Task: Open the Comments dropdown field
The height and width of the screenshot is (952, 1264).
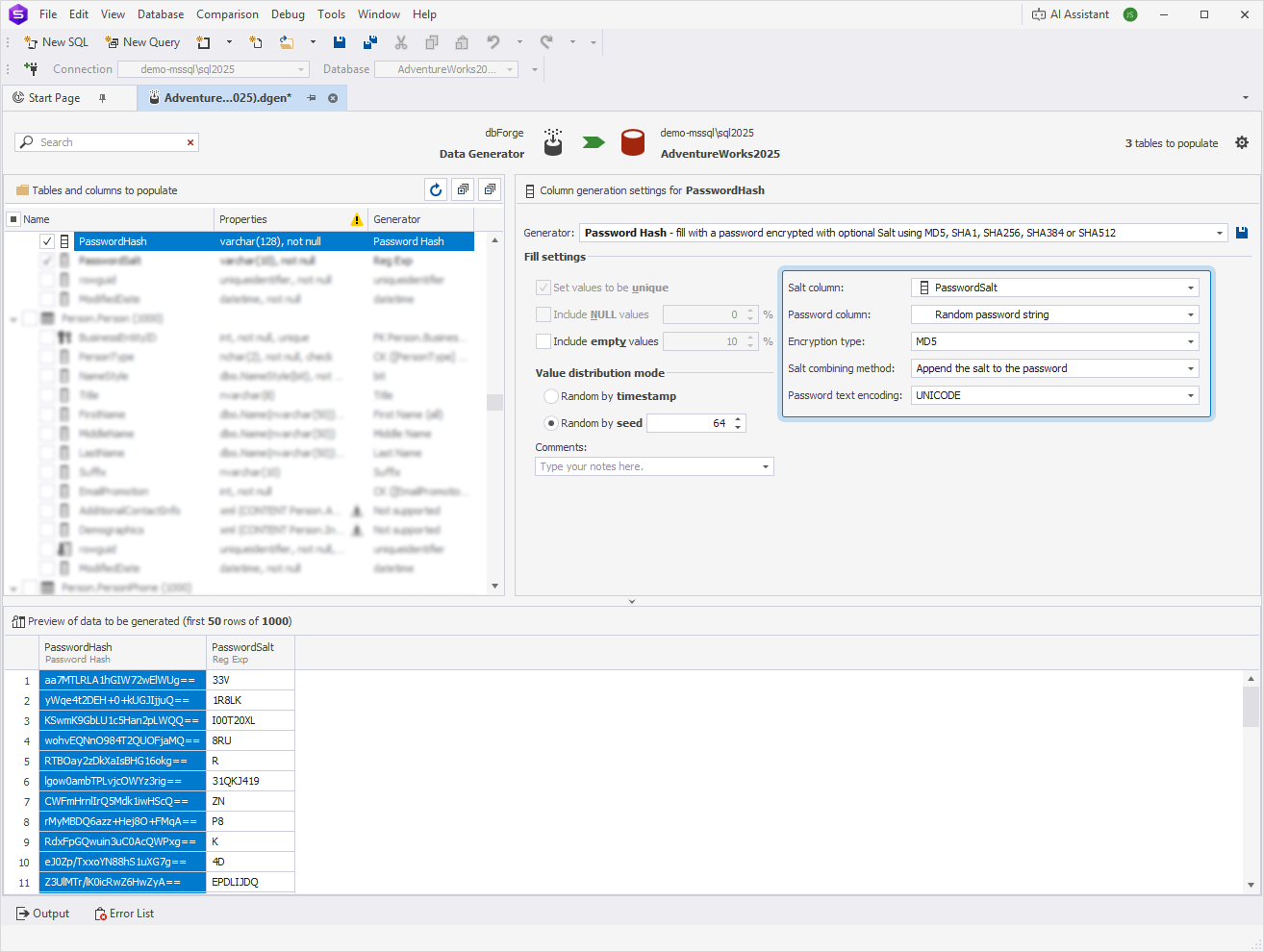Action: [654, 466]
